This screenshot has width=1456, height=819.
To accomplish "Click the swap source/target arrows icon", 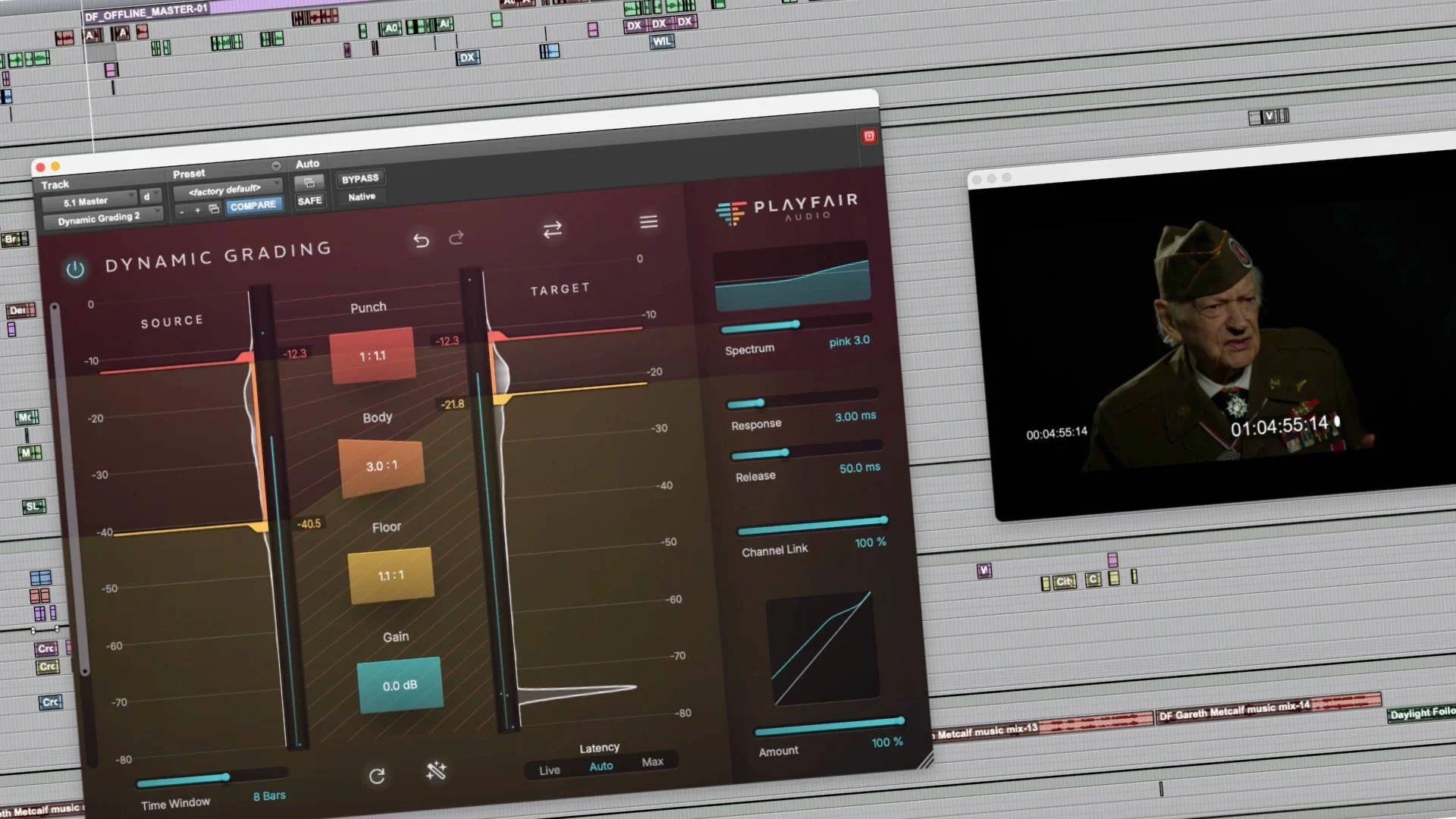I will tap(553, 230).
